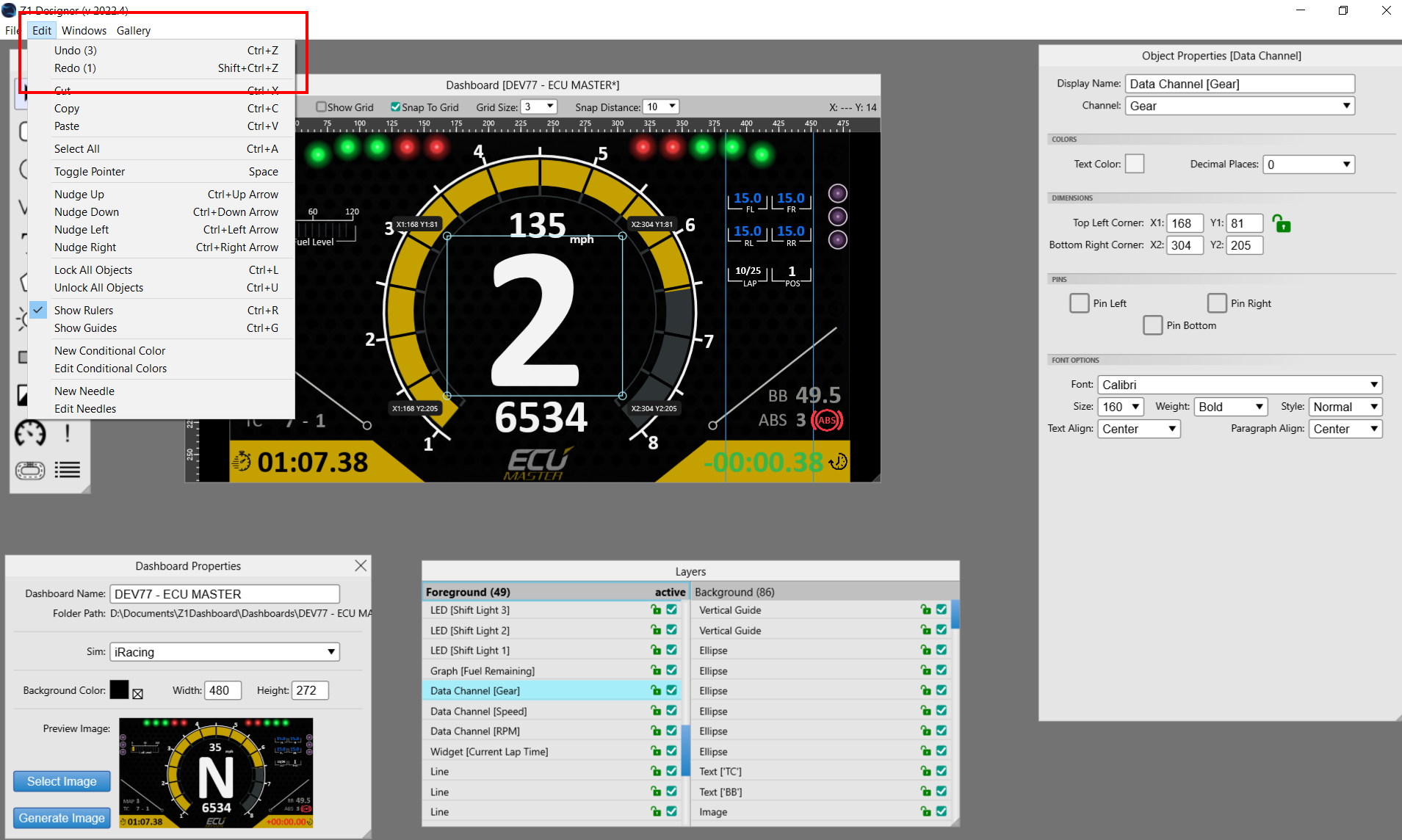Open the font Size dropdown
Image resolution: width=1402 pixels, height=840 pixels.
point(1121,407)
